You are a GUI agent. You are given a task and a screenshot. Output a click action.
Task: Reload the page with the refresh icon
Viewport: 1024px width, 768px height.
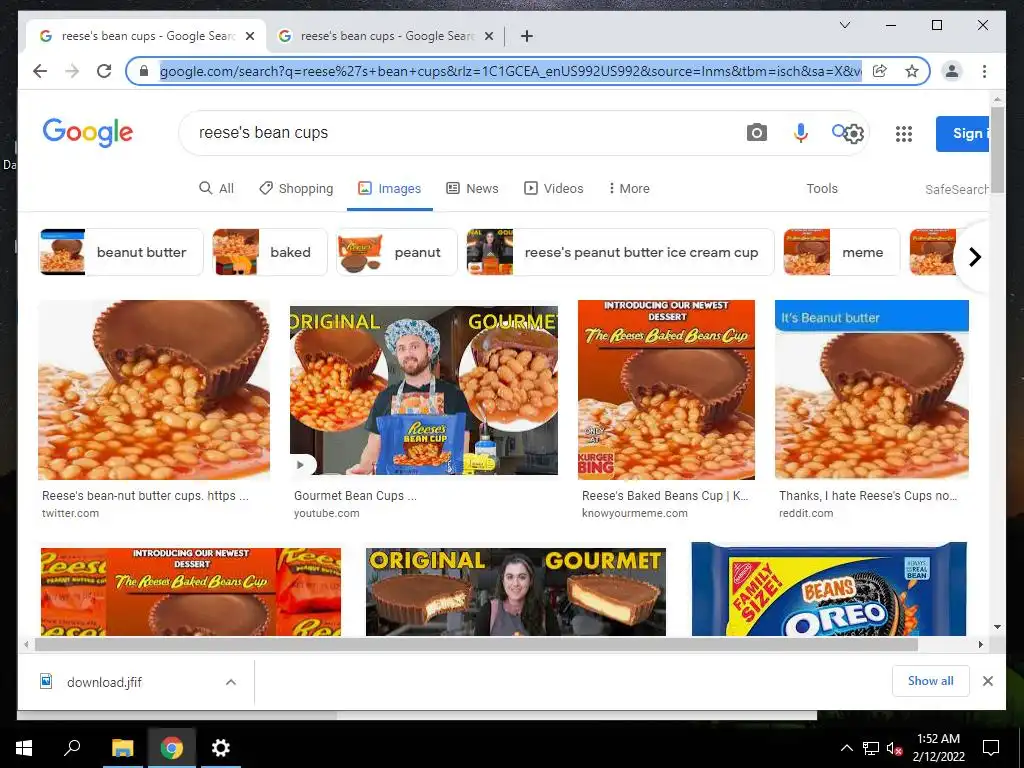tap(104, 71)
